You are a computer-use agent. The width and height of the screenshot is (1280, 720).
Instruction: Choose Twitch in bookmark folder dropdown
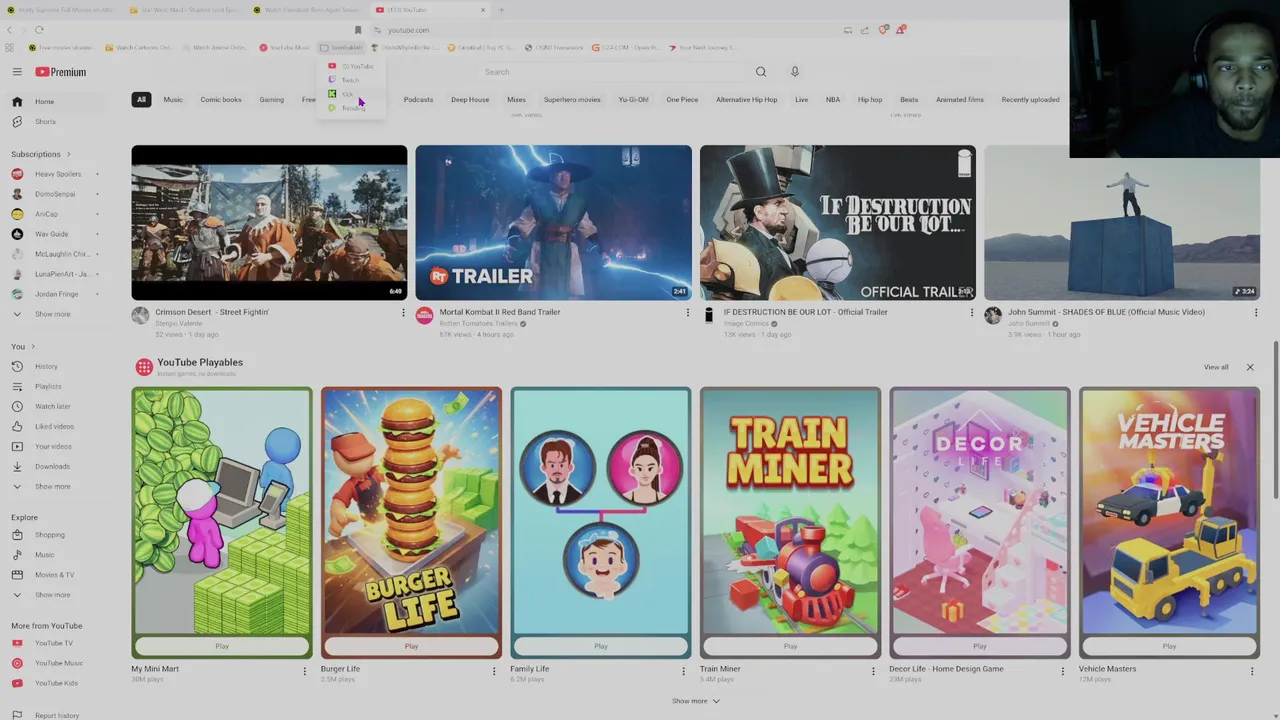[349, 80]
